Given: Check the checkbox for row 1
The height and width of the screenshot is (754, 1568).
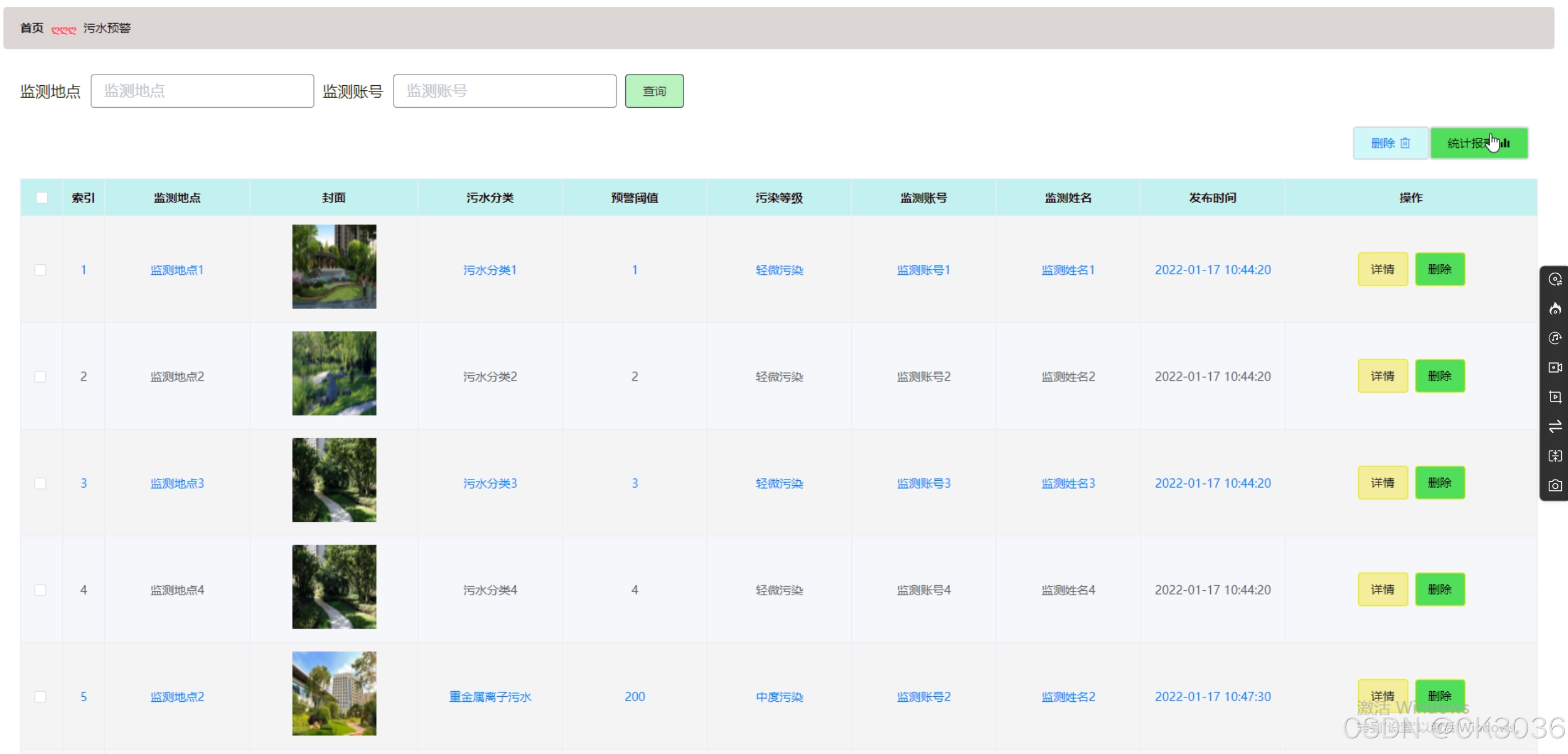Looking at the screenshot, I should pos(40,270).
